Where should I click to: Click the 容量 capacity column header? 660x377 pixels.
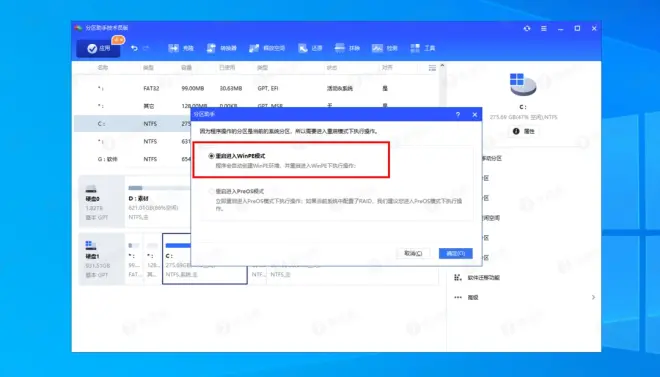point(186,68)
